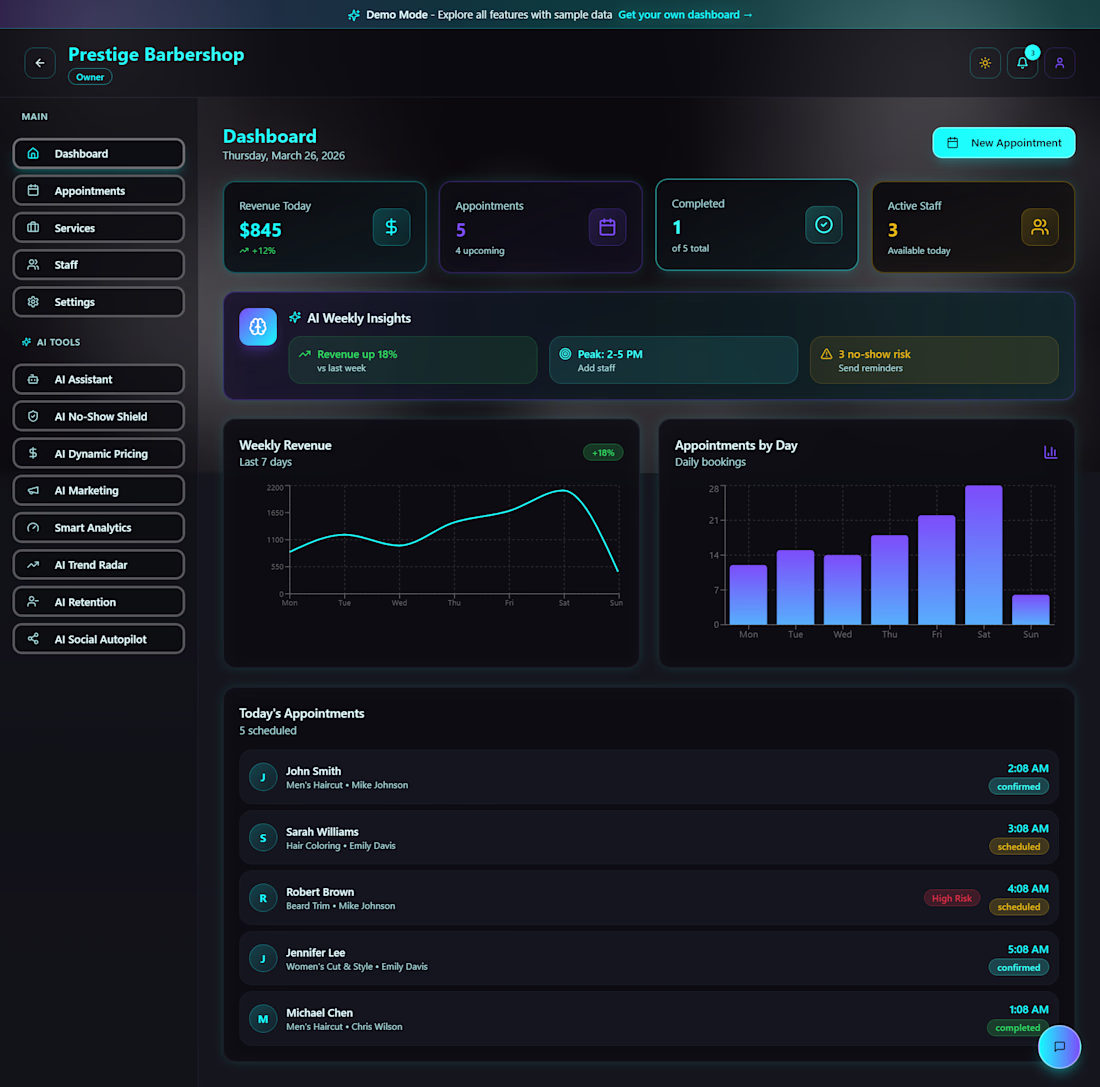Click Friday bar in bookings chart

tap(937, 570)
